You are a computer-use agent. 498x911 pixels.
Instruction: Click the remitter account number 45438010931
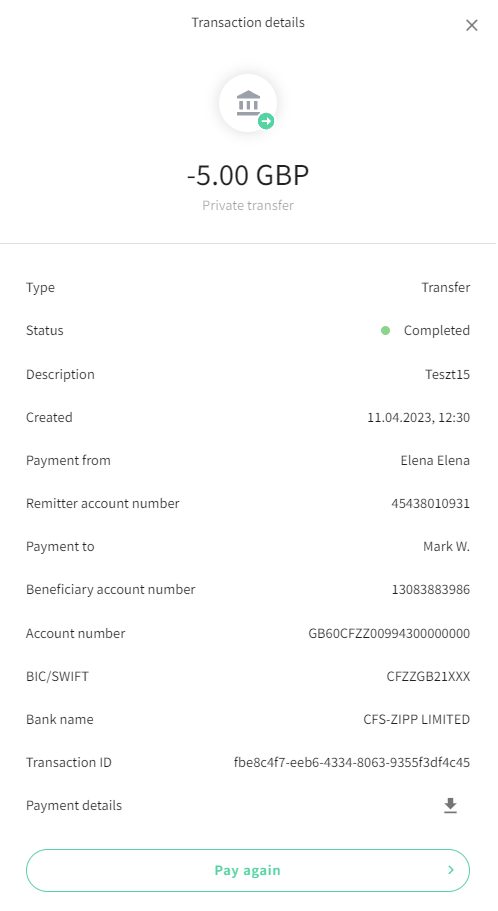tap(431, 503)
